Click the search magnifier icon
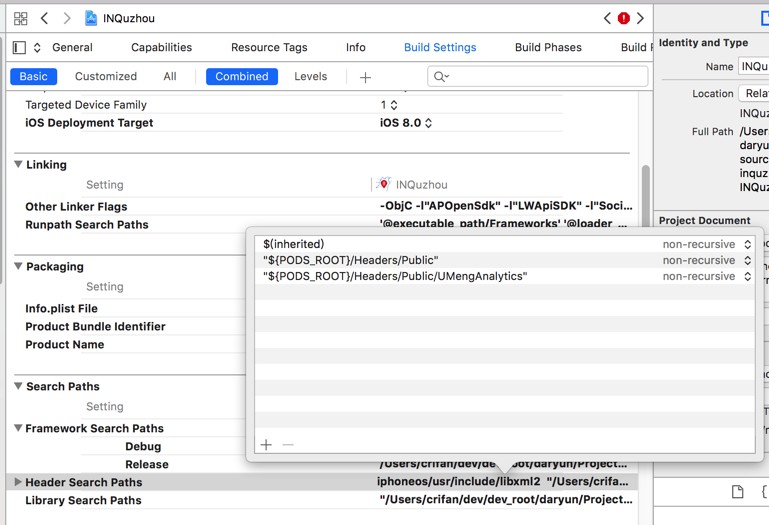The width and height of the screenshot is (769, 525). pyautogui.click(x=441, y=77)
